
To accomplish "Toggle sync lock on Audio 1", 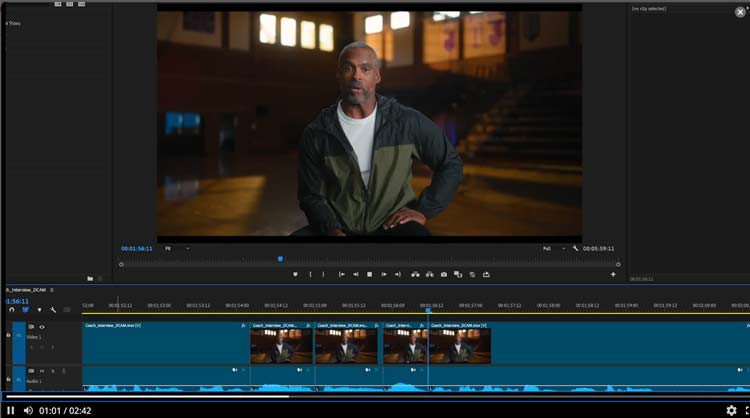I will (31, 371).
